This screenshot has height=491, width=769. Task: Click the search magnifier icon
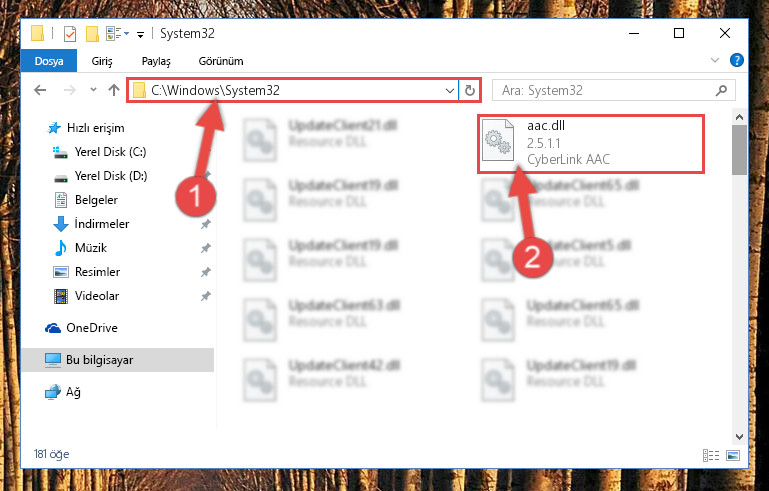(x=721, y=90)
